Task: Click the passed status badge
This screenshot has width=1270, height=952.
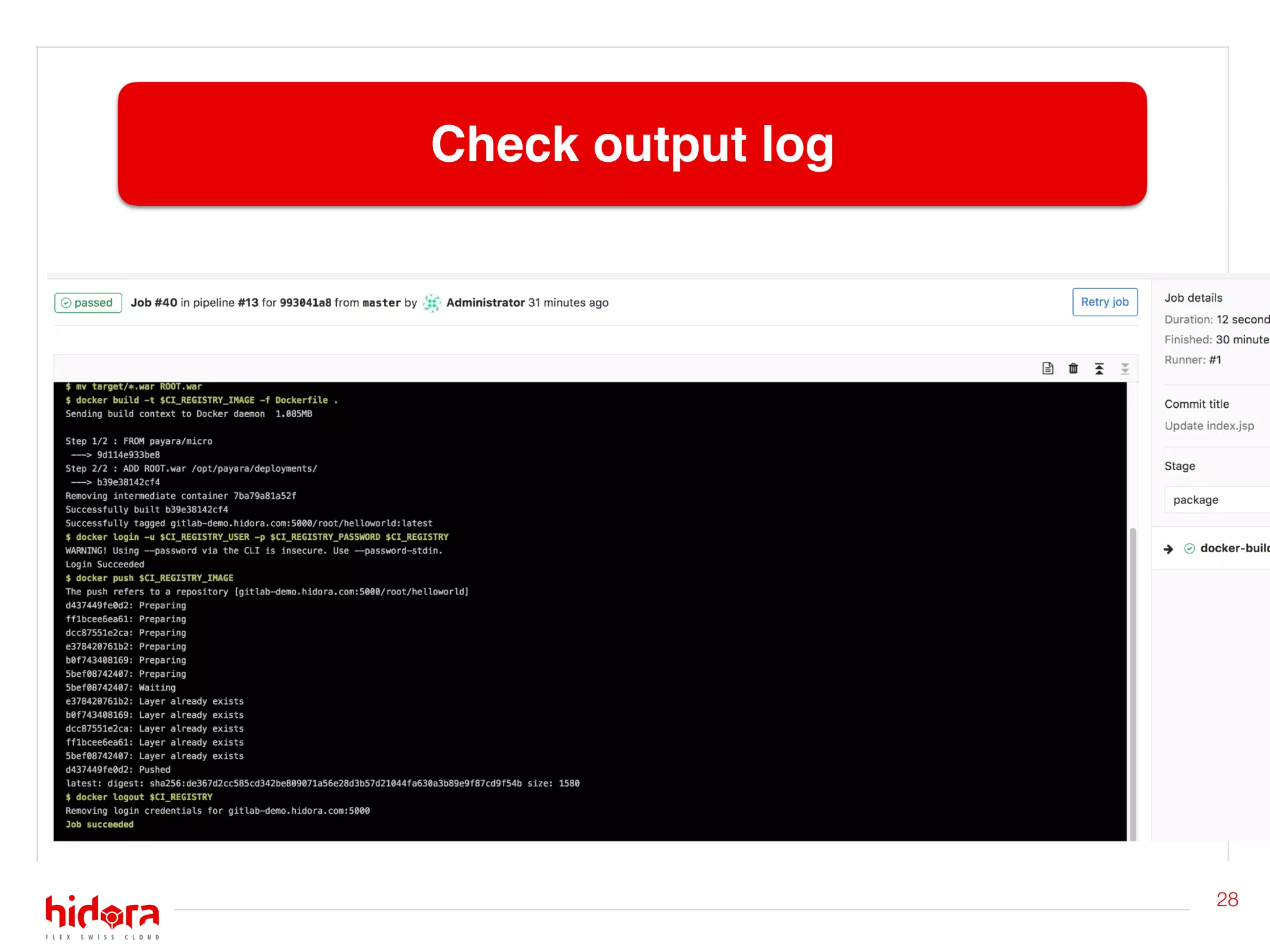Action: coord(88,302)
